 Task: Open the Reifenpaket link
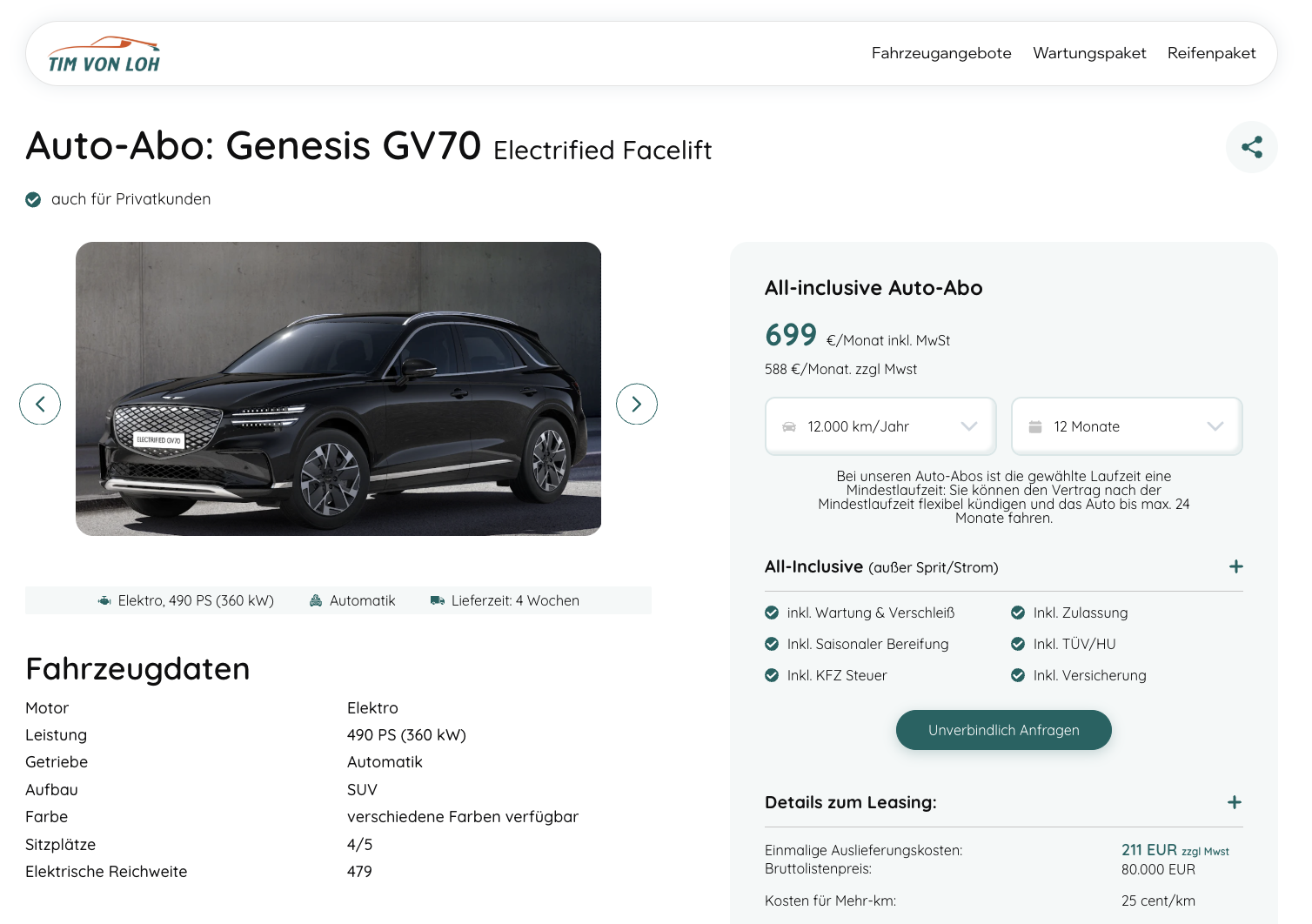click(x=1211, y=53)
